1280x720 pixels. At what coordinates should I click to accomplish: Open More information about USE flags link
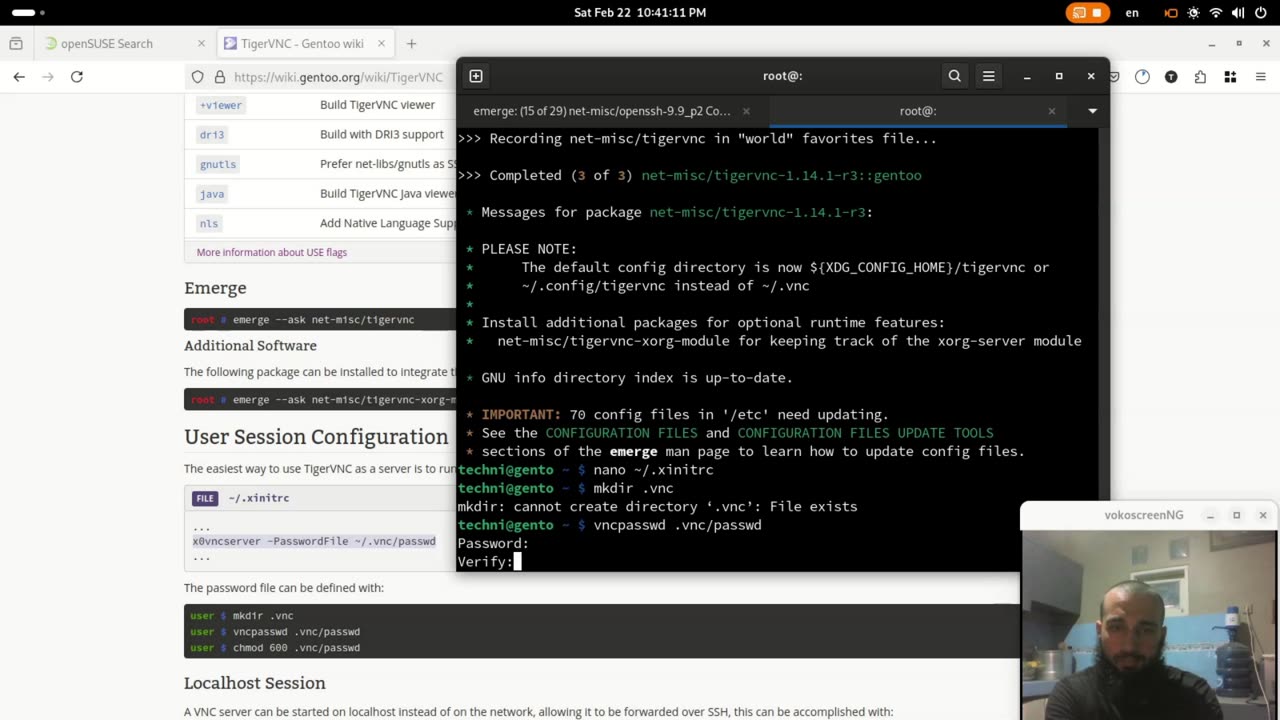(x=272, y=252)
